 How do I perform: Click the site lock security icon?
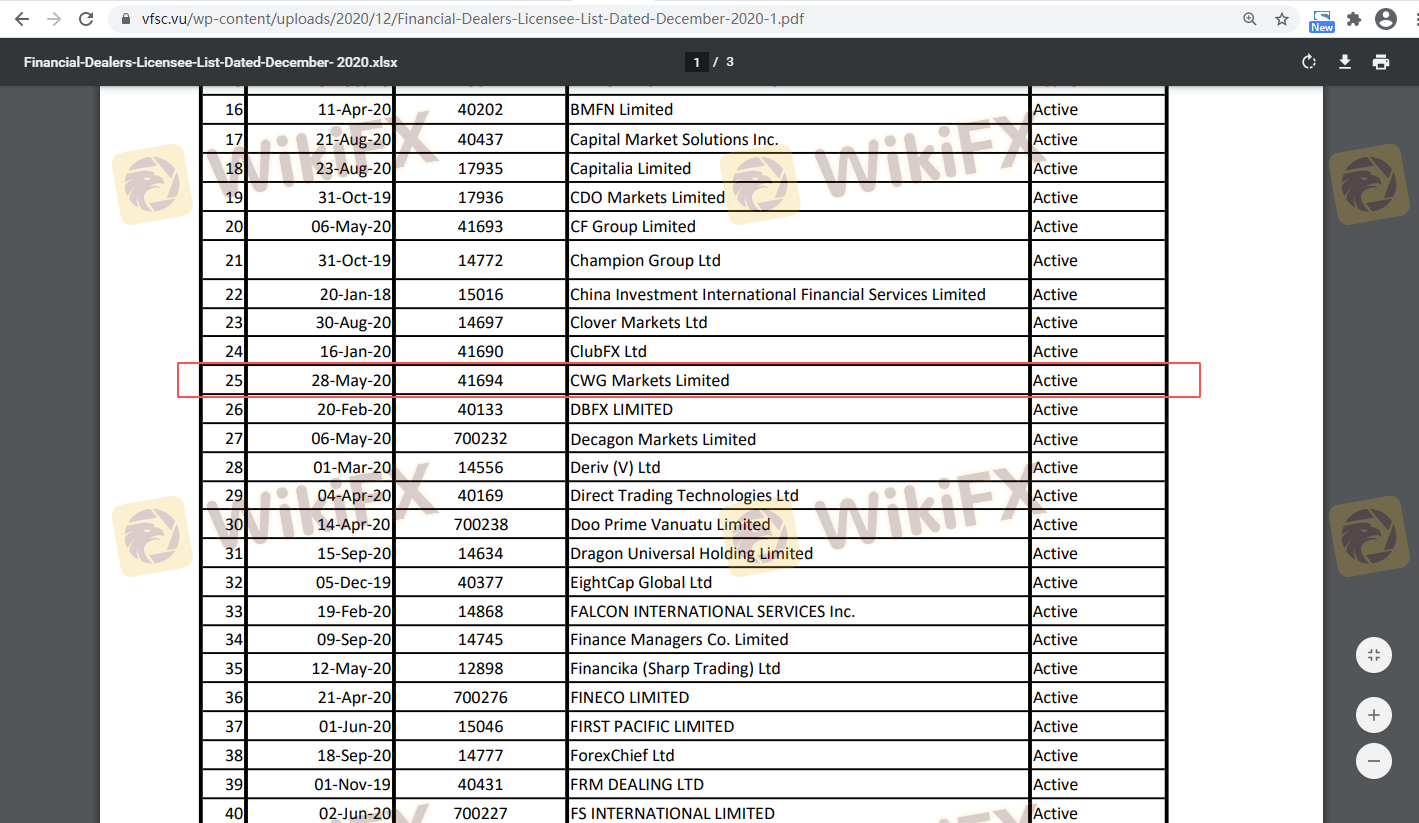click(x=124, y=19)
